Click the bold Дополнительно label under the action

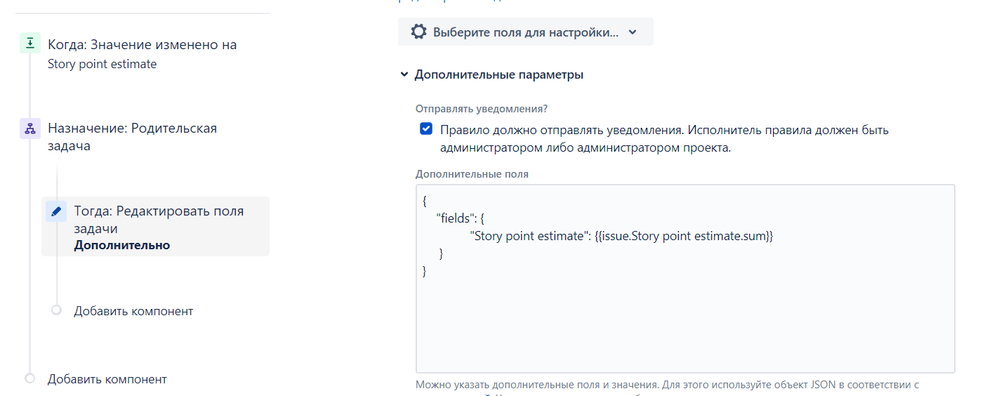(122, 245)
